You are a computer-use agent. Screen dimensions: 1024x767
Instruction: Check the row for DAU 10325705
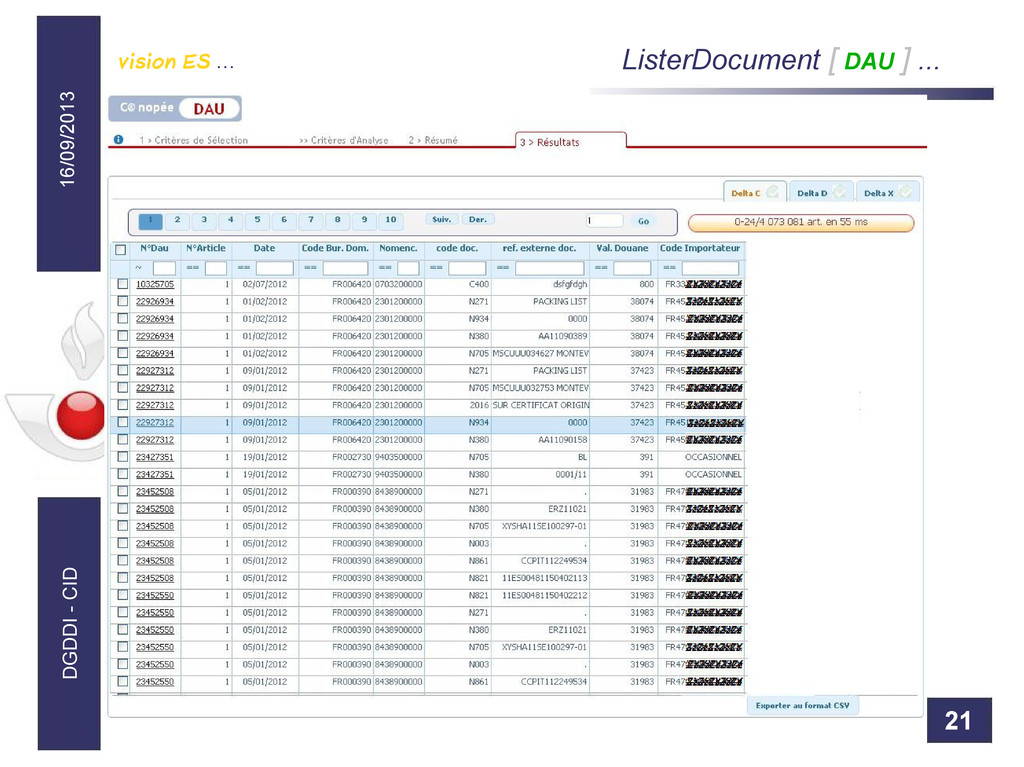coord(122,284)
